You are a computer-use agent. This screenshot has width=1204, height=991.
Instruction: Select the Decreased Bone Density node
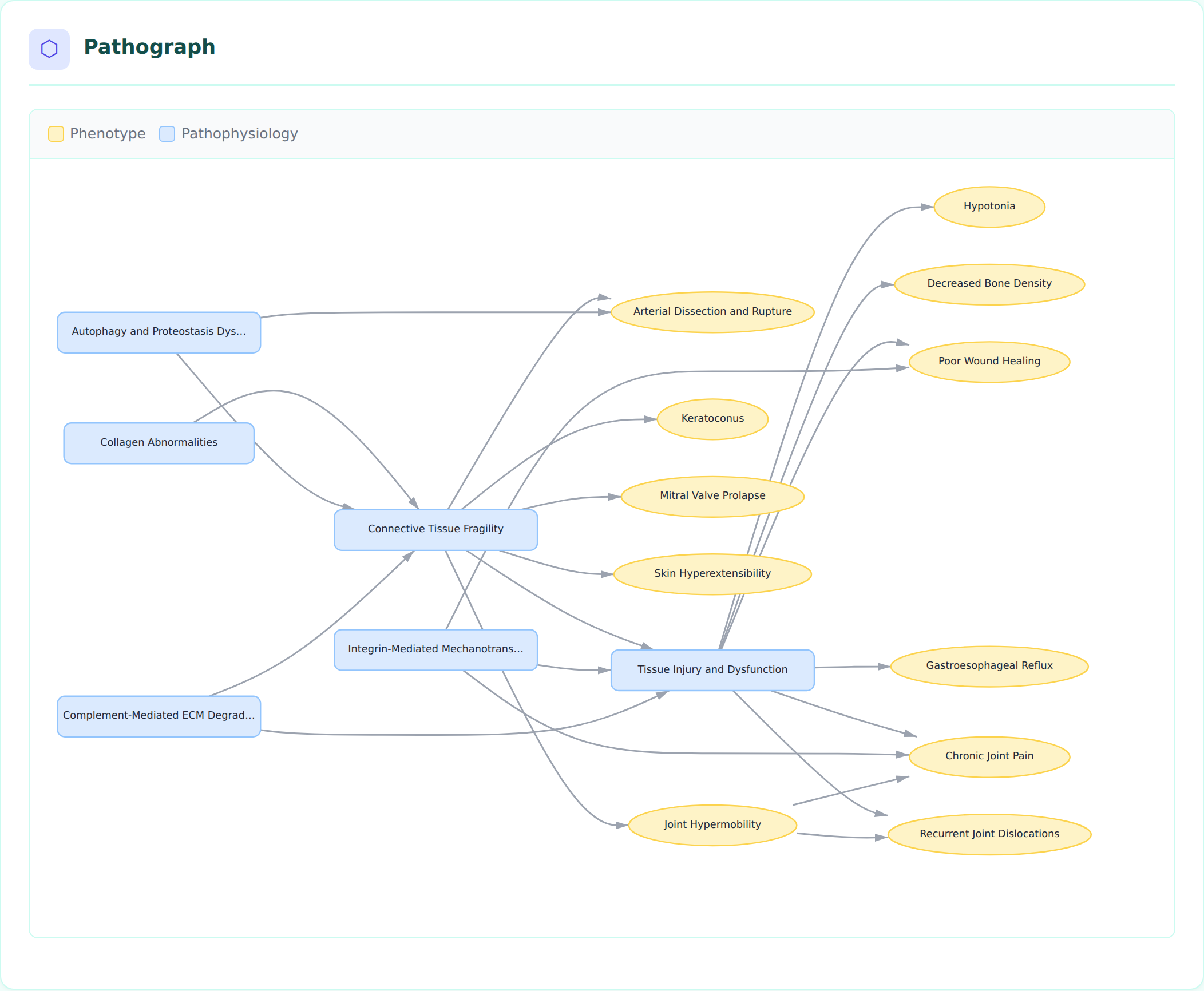pos(989,284)
